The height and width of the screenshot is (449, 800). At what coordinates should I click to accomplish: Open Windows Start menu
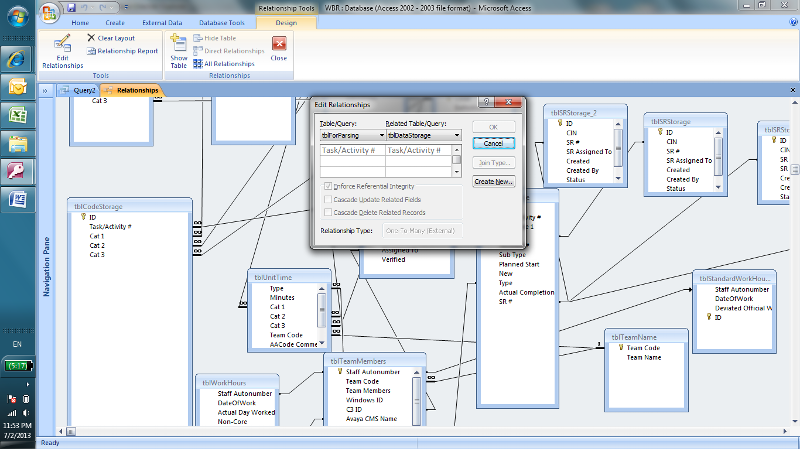coord(18,17)
